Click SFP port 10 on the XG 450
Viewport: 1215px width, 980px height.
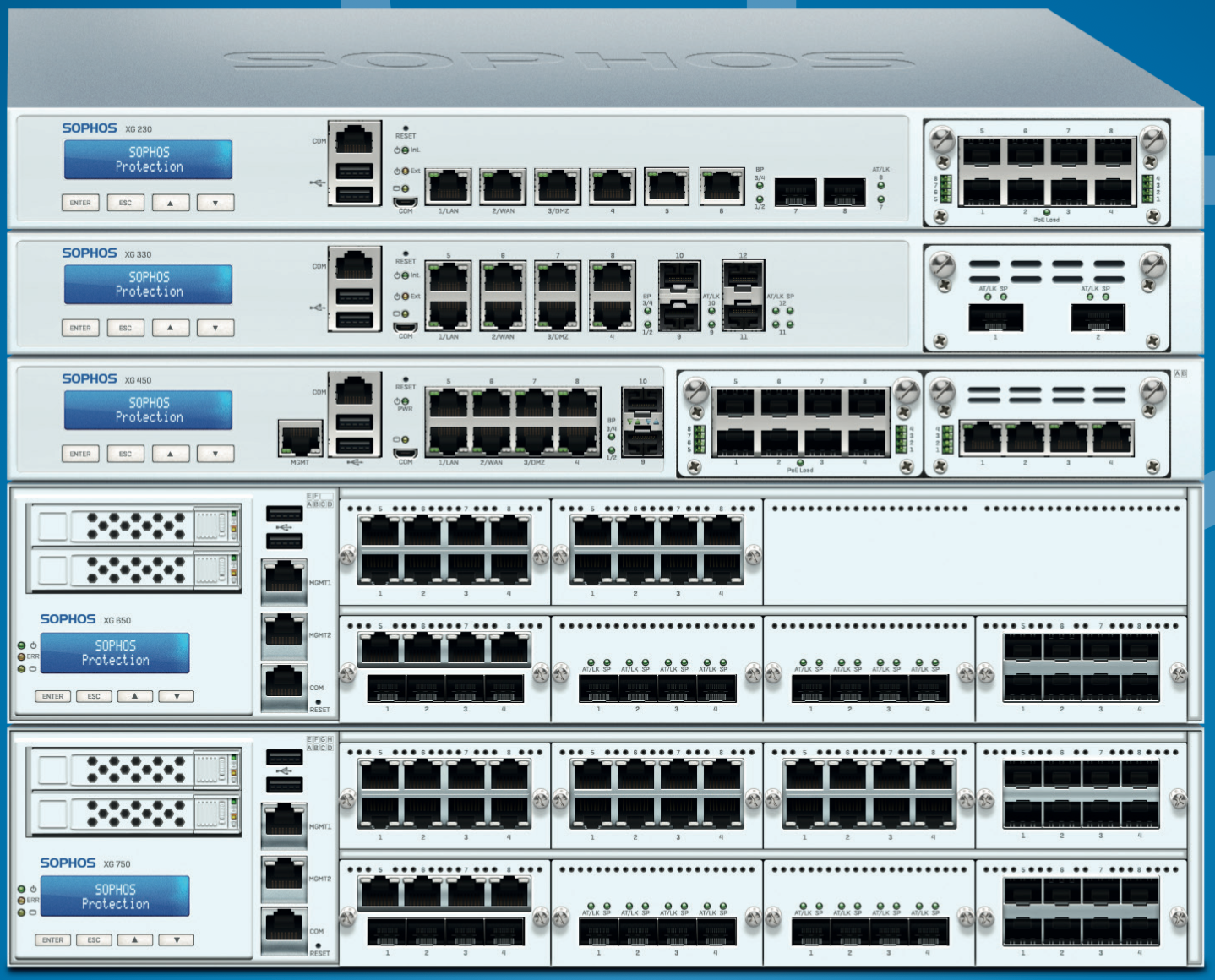[x=642, y=401]
